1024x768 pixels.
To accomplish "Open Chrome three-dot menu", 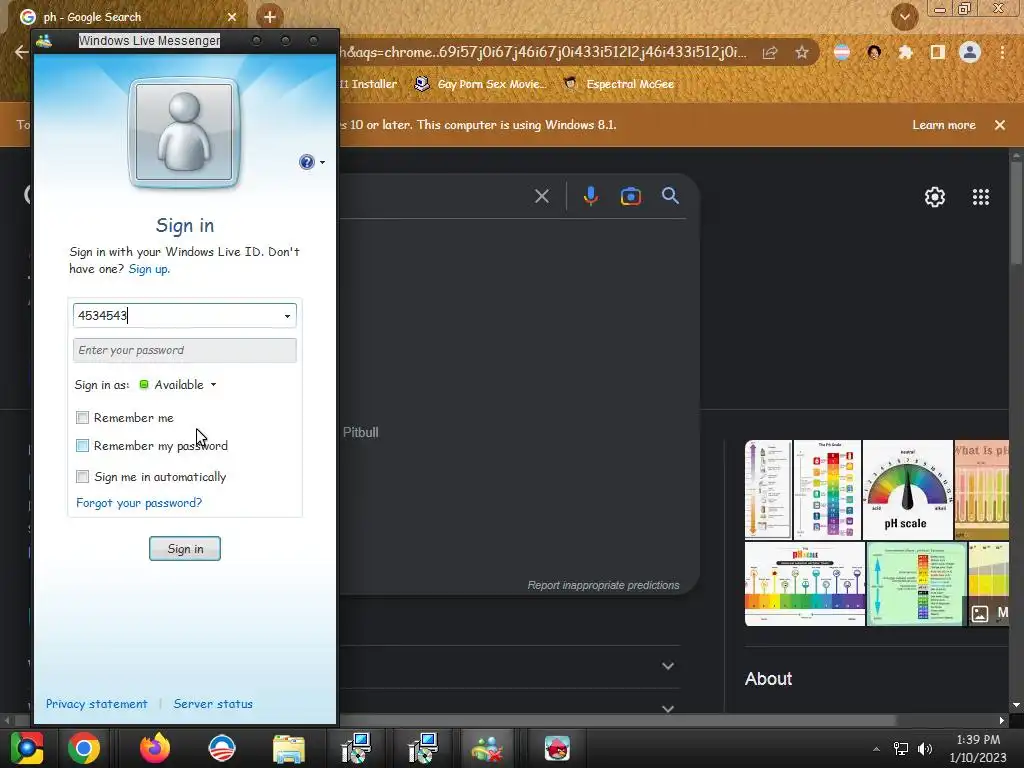I will (x=1002, y=52).
